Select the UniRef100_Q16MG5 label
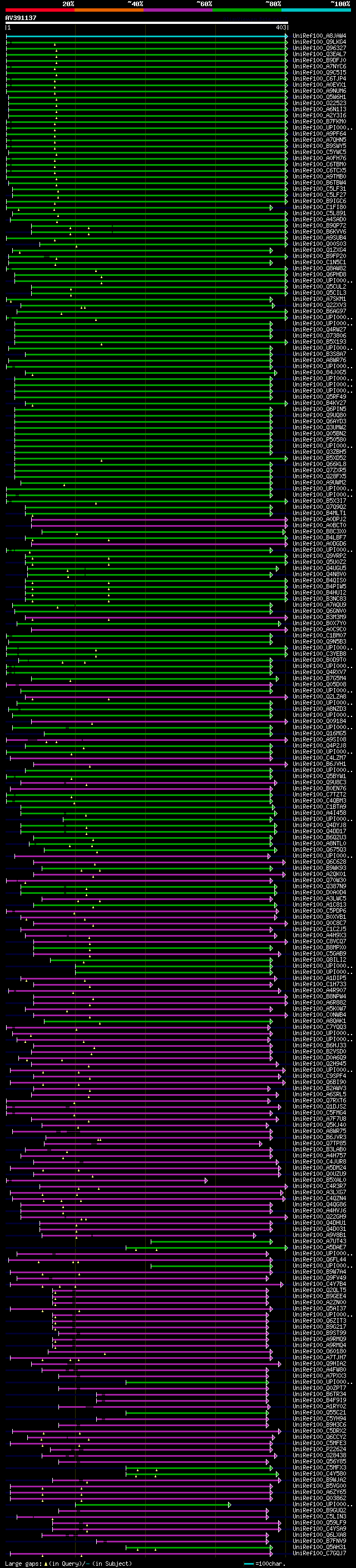This screenshot has height=1568, width=356. point(319,734)
